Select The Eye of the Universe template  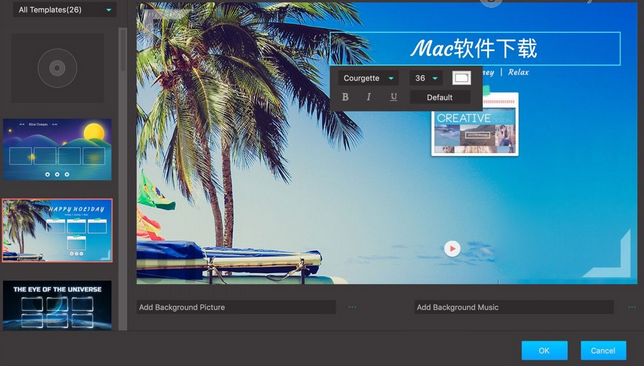[x=57, y=305]
